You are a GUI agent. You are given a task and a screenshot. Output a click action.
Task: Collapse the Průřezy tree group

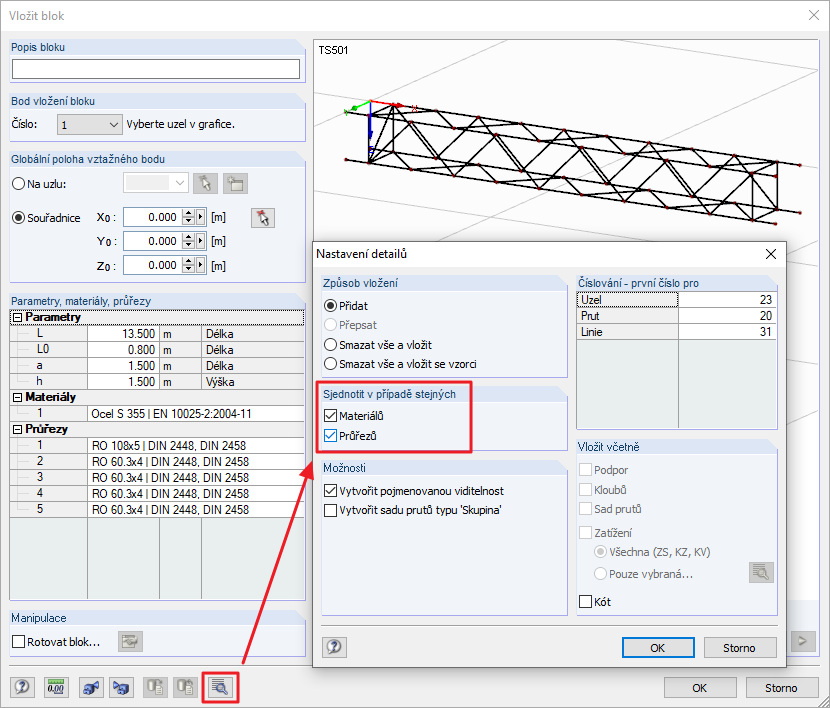pyautogui.click(x=17, y=429)
